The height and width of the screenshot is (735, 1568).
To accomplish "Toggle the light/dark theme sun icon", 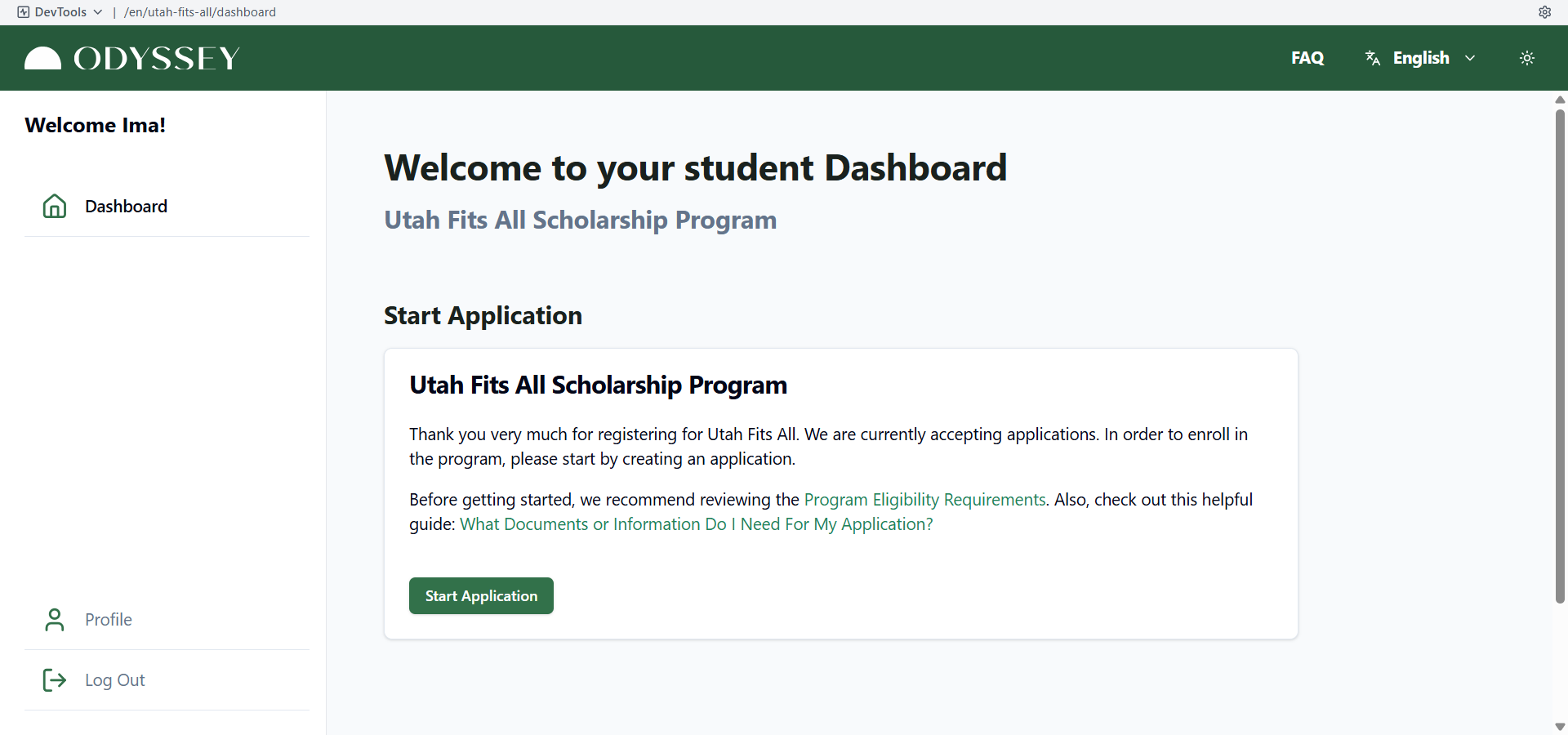I will click(x=1527, y=58).
